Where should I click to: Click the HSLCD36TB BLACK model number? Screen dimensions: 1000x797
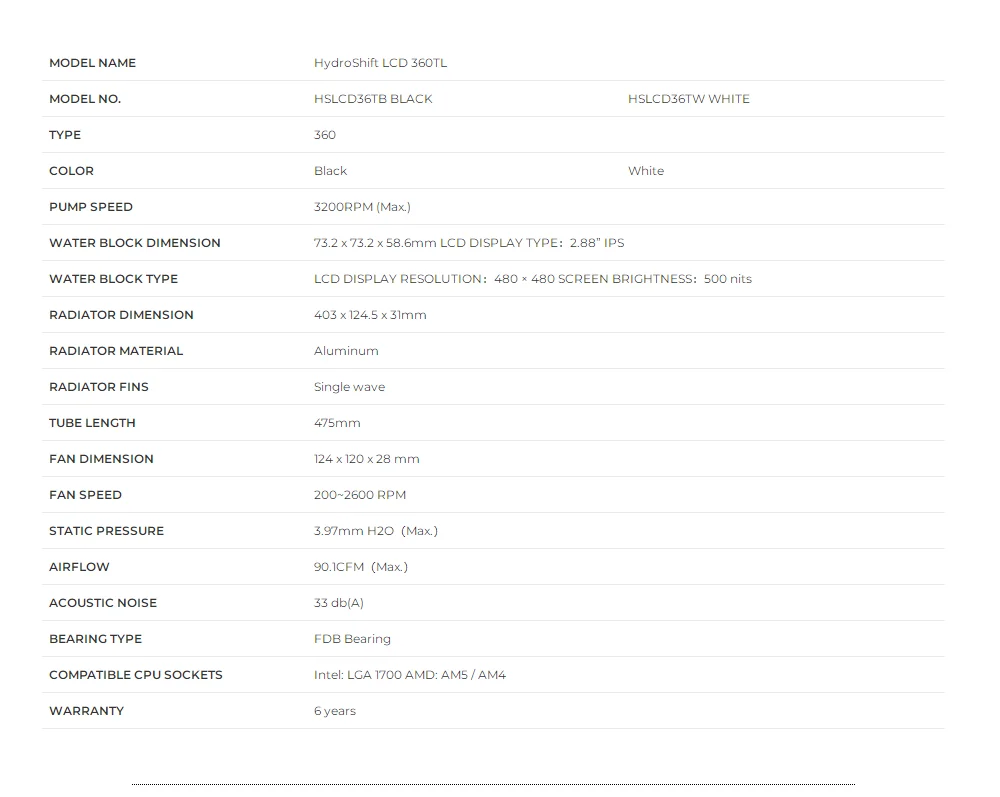[373, 99]
